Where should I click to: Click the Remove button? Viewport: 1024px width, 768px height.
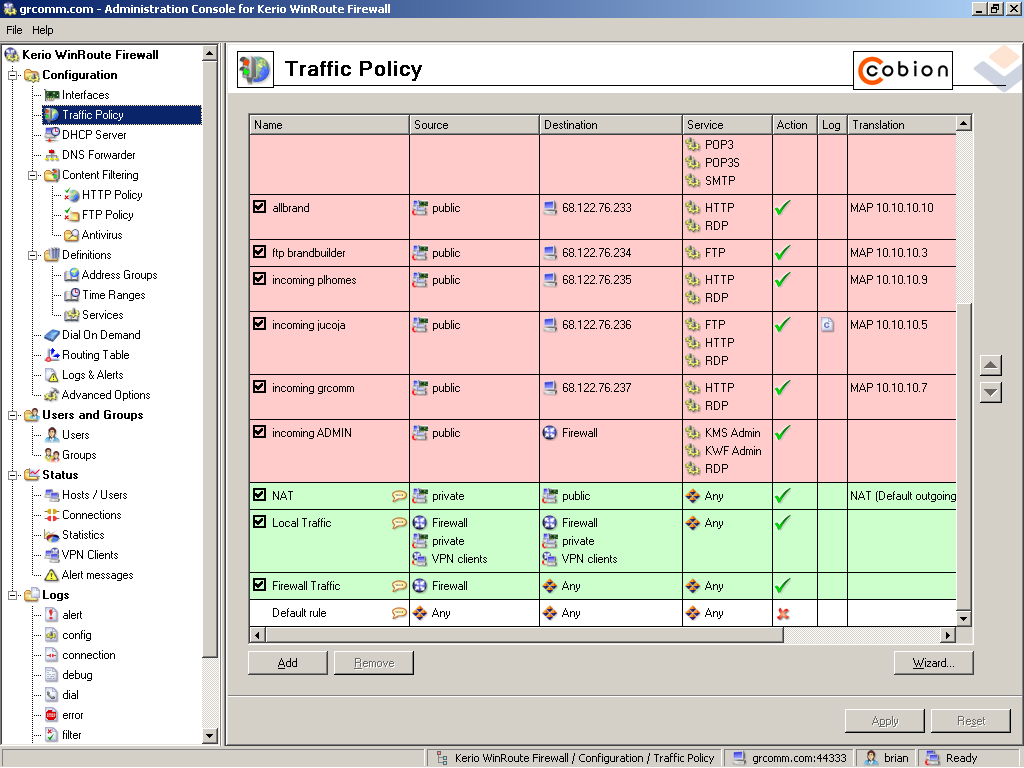[x=374, y=663]
